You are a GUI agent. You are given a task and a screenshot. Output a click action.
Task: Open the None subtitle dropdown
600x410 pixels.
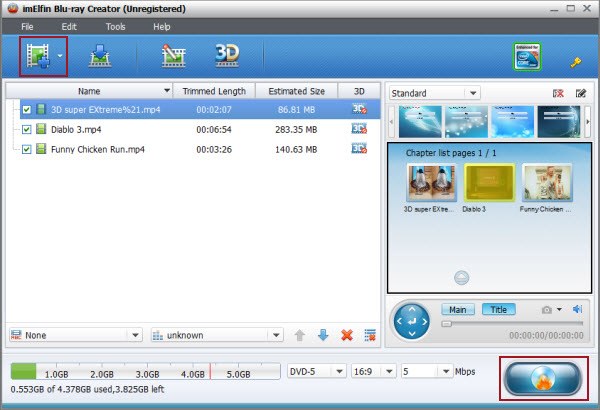tap(135, 335)
